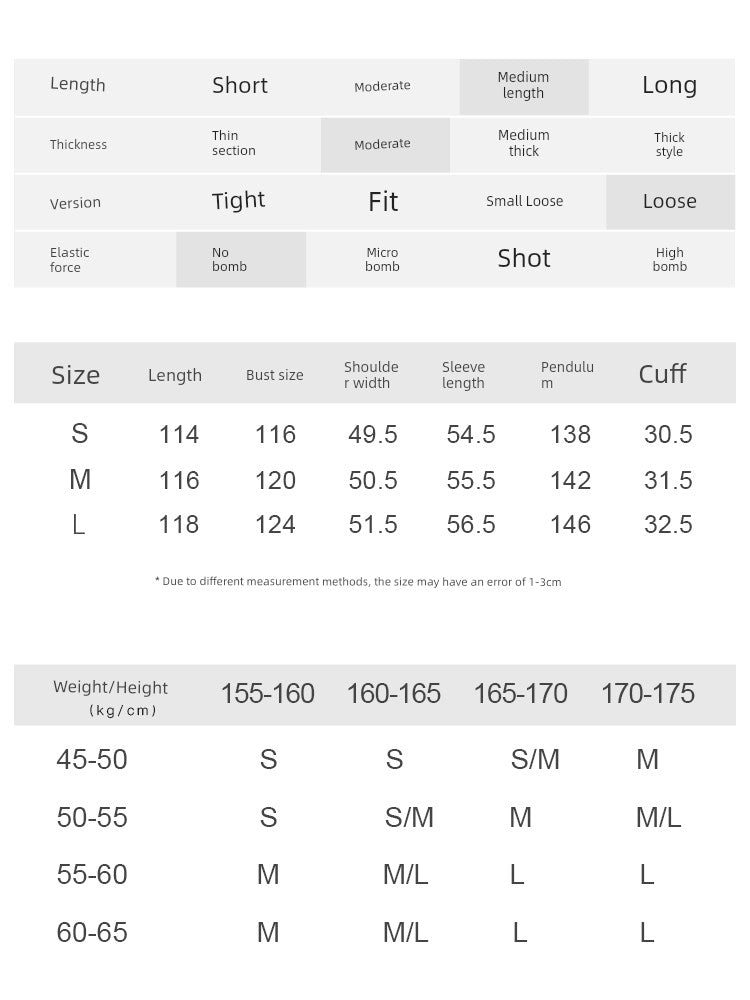Click the 60-65 weight row label
750x1000 pixels.
pyautogui.click(x=92, y=932)
